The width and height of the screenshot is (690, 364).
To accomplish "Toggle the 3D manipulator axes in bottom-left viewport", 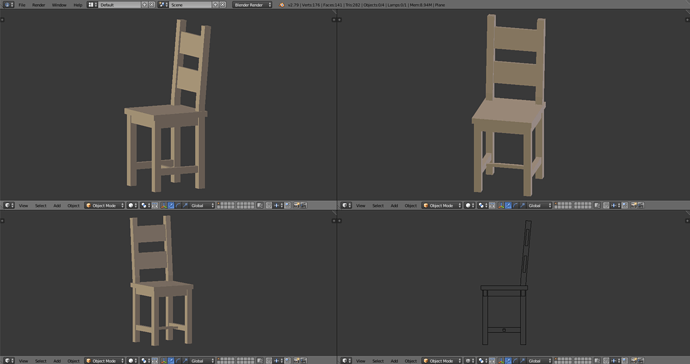I will tap(163, 360).
